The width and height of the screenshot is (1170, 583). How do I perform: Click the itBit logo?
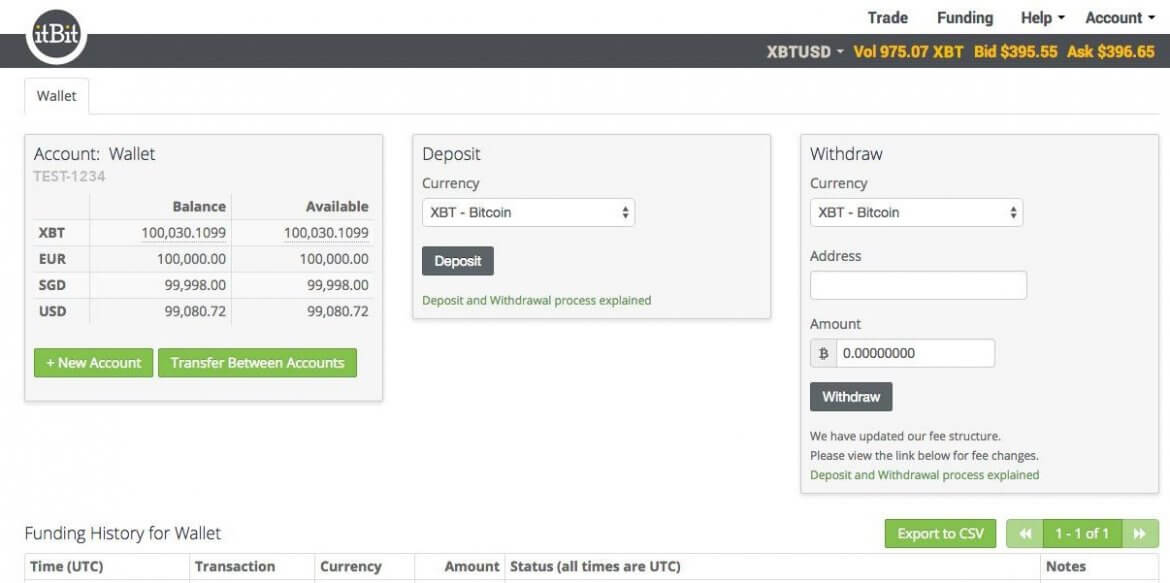click(55, 33)
